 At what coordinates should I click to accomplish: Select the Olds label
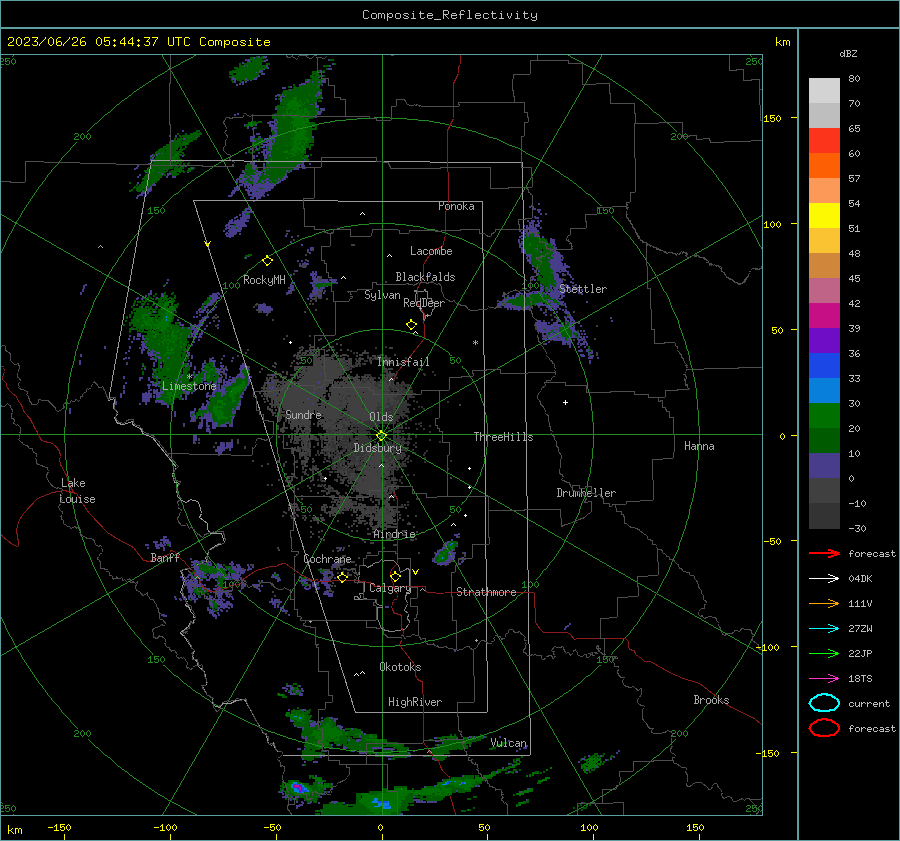(x=381, y=417)
